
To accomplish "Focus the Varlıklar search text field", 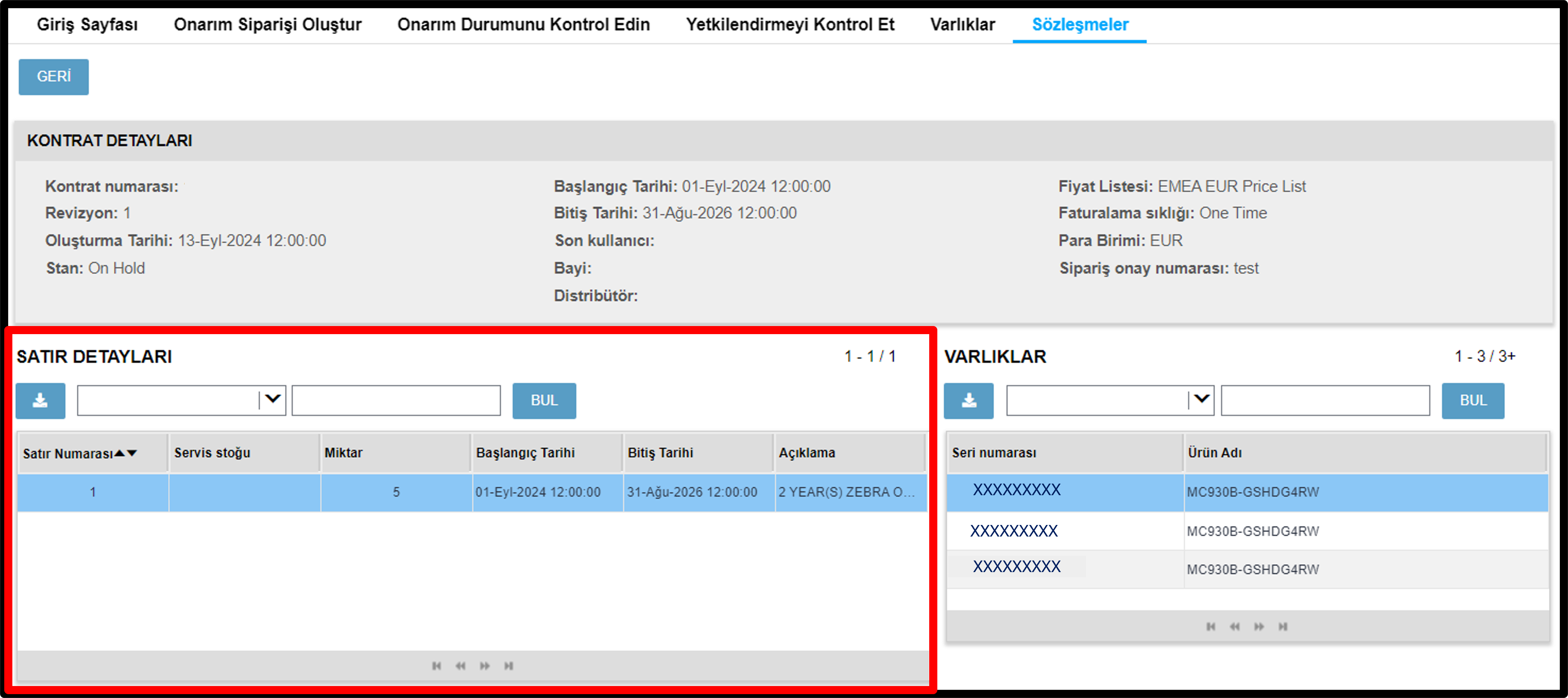I will click(x=1325, y=401).
